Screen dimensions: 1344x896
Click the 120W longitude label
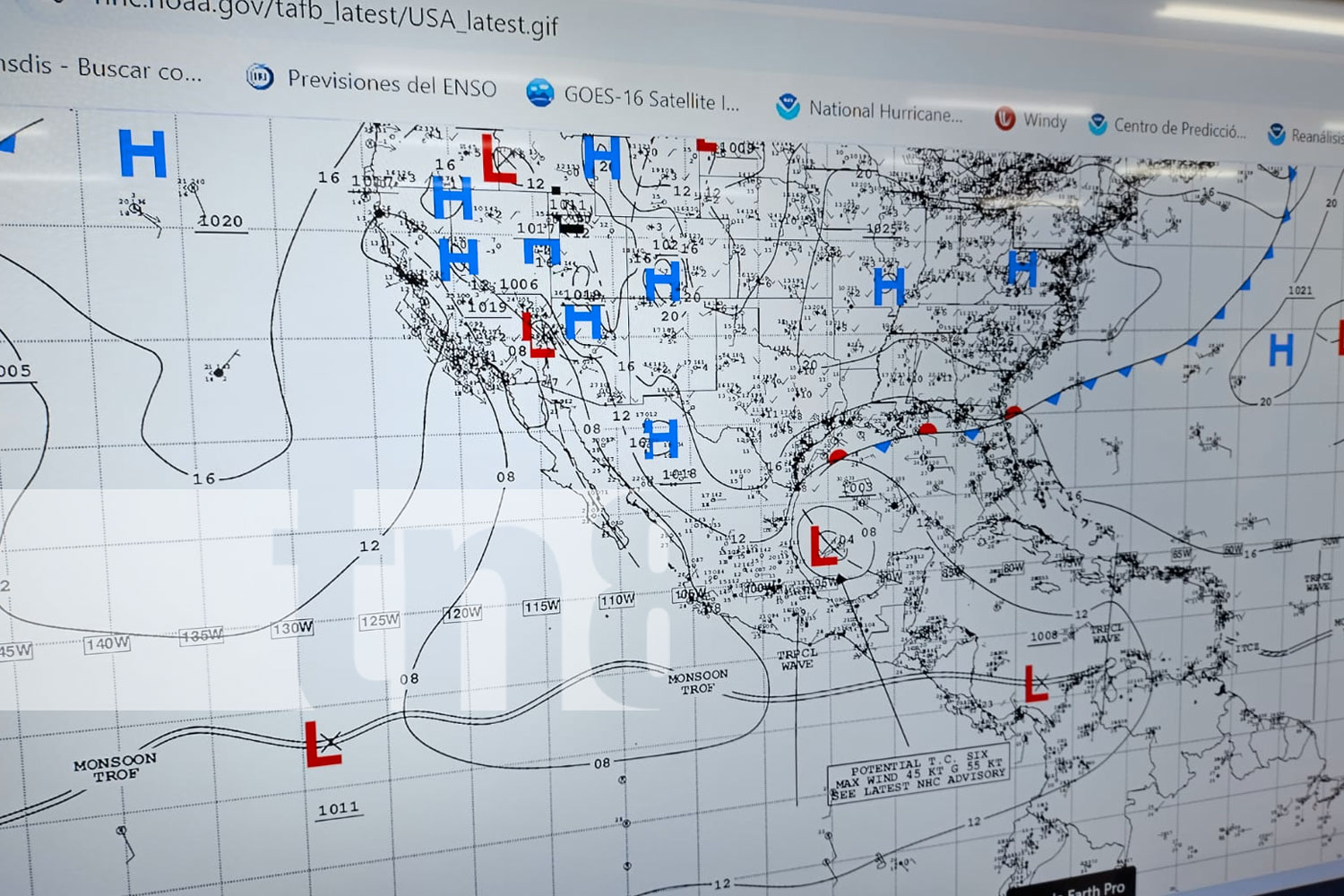pos(463,614)
